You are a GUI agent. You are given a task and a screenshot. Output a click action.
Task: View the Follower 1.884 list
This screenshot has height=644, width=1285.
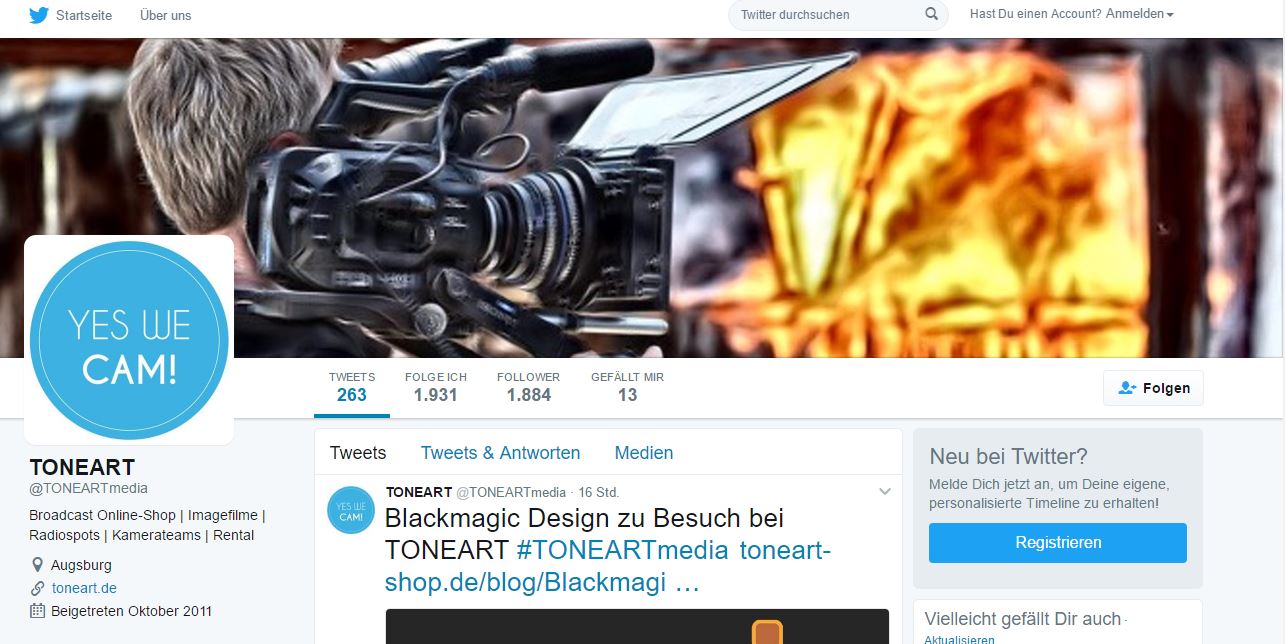point(528,387)
